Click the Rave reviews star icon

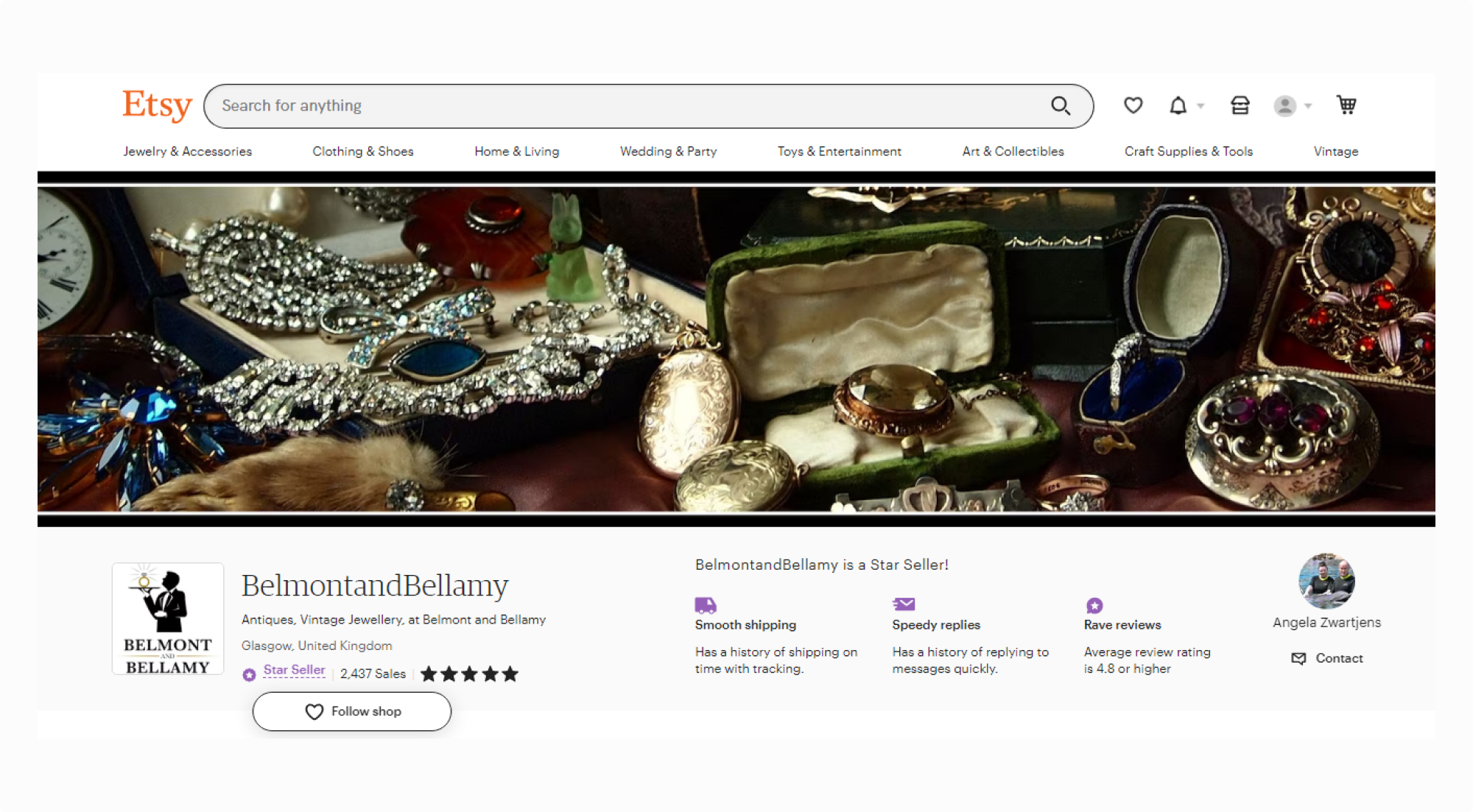point(1094,605)
